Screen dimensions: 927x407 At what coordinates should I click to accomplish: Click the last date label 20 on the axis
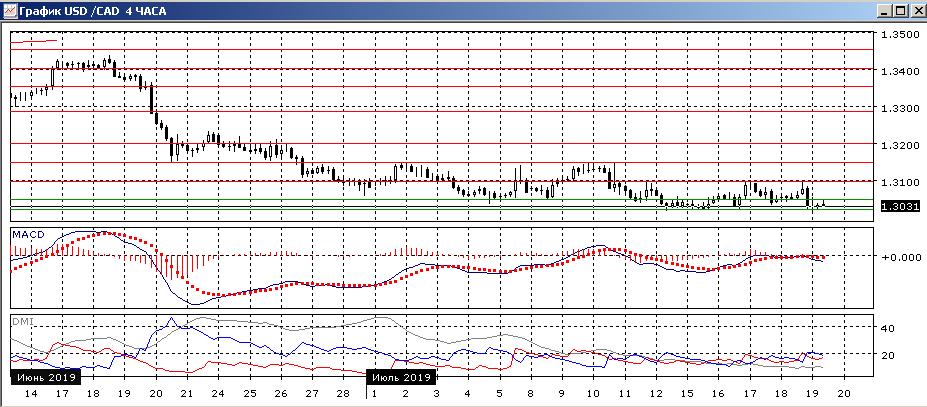click(x=845, y=394)
